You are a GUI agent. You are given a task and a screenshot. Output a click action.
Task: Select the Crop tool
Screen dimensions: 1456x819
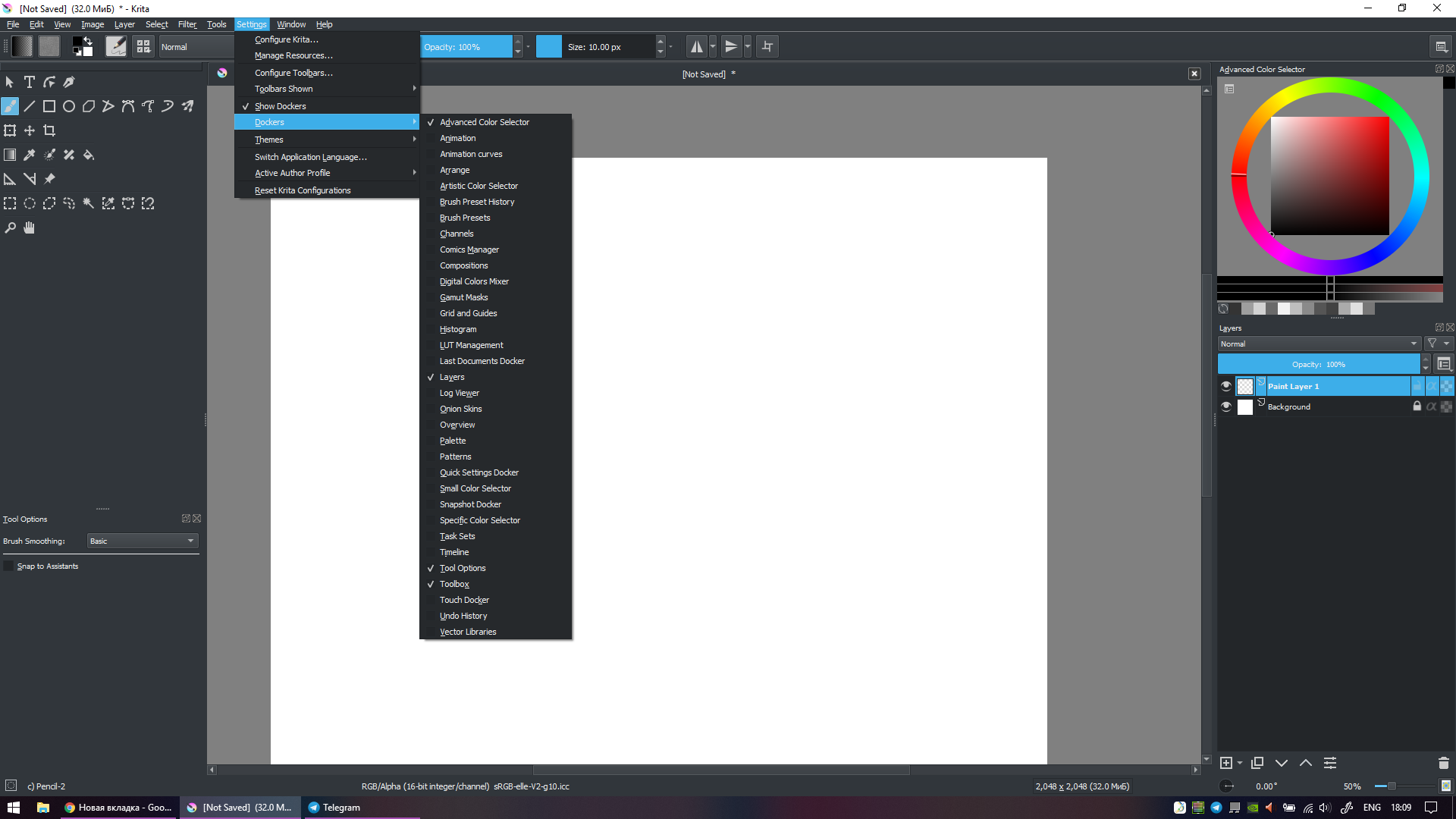pyautogui.click(x=49, y=130)
